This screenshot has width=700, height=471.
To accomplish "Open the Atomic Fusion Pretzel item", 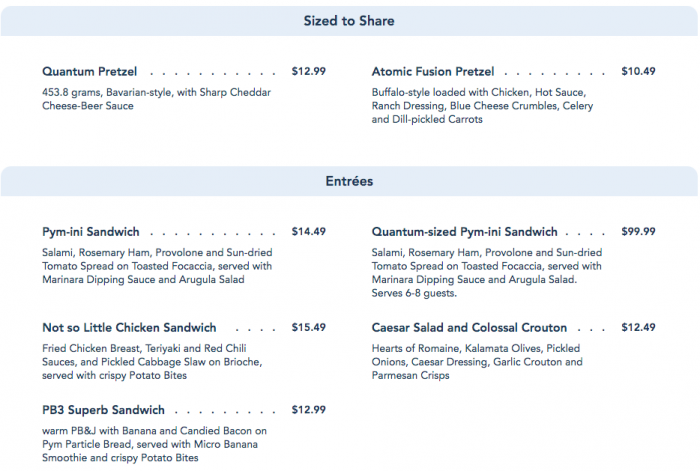I will point(433,72).
